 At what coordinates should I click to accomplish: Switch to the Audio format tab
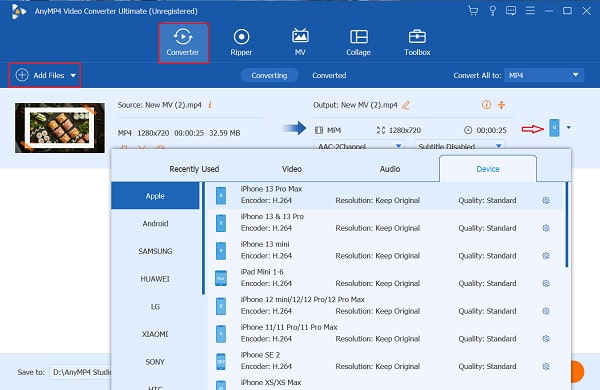[x=390, y=169]
